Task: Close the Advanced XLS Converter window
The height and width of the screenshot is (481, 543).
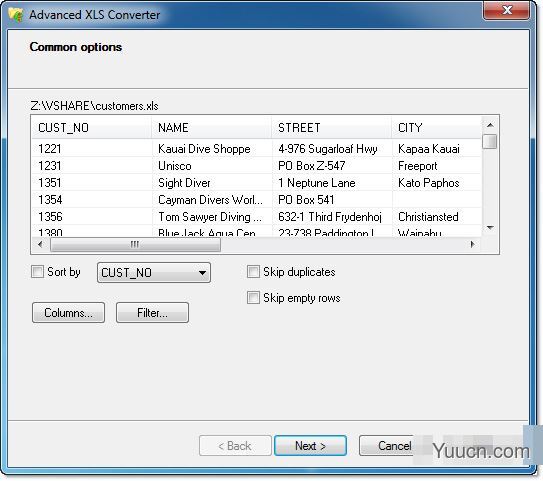Action: click(x=506, y=10)
